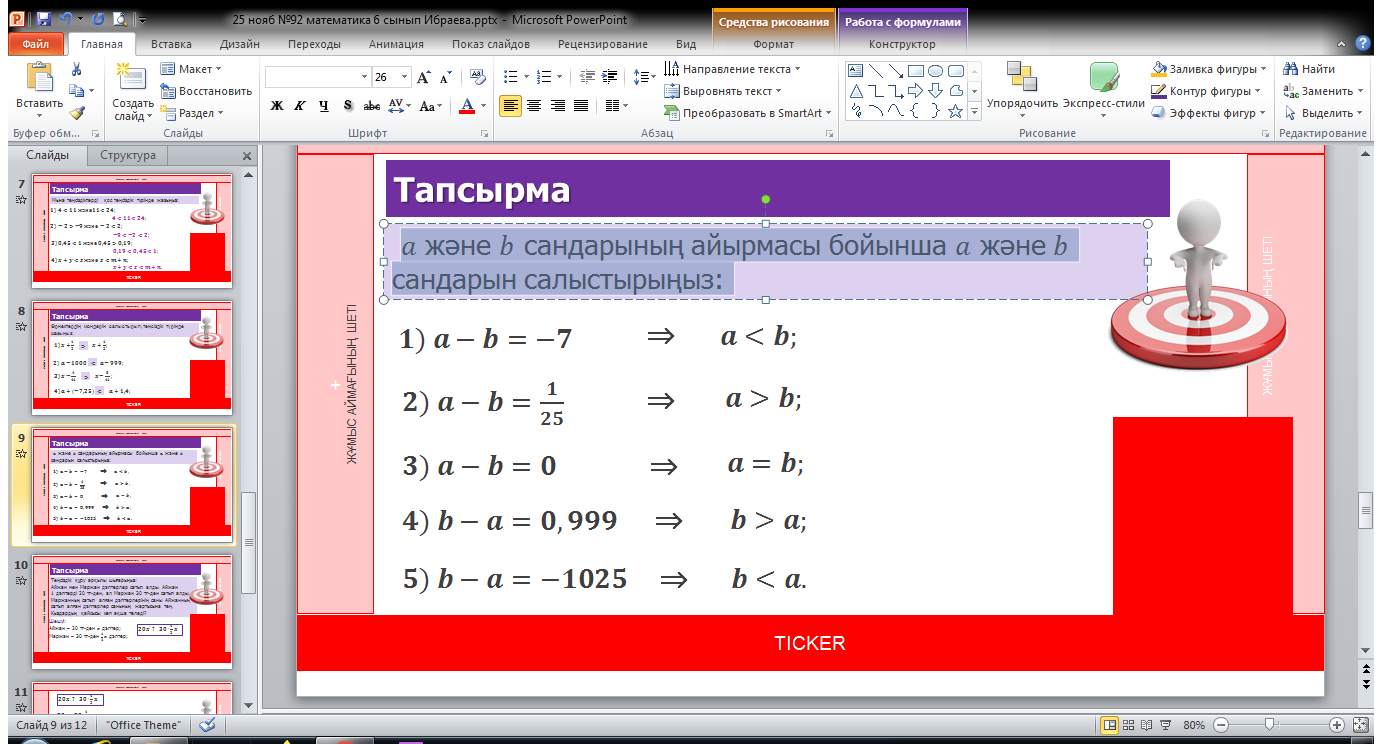This screenshot has width=1382, height=744.
Task: Click the Найти find button
Action: [x=1309, y=69]
